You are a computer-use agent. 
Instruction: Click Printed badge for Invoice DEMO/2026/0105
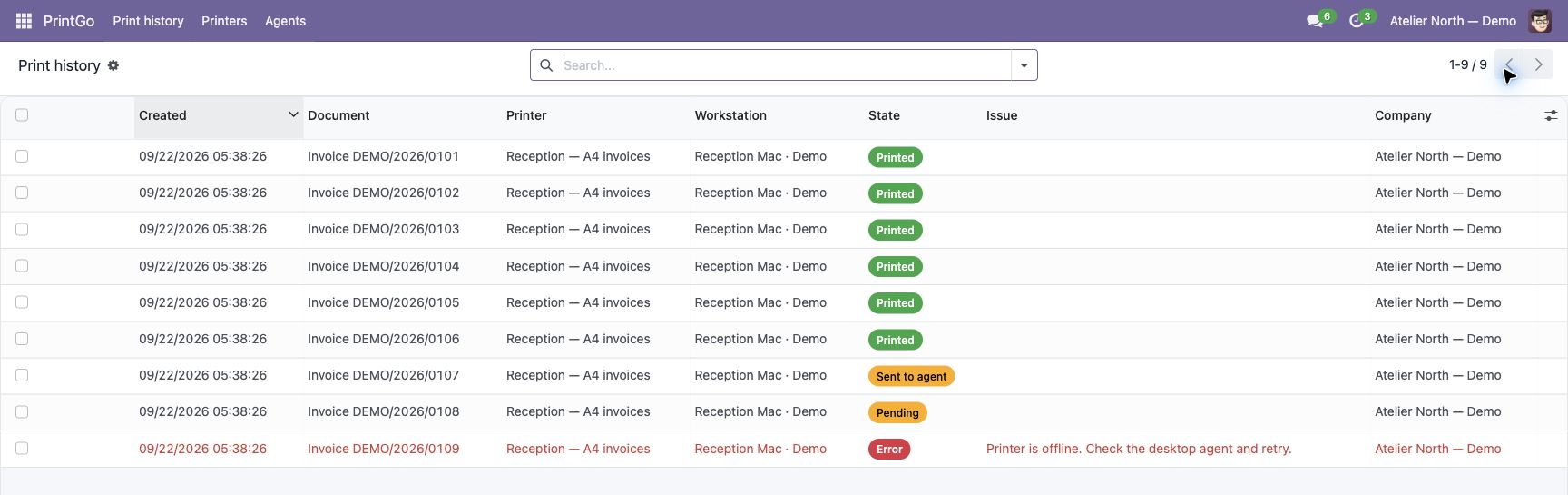point(896,303)
